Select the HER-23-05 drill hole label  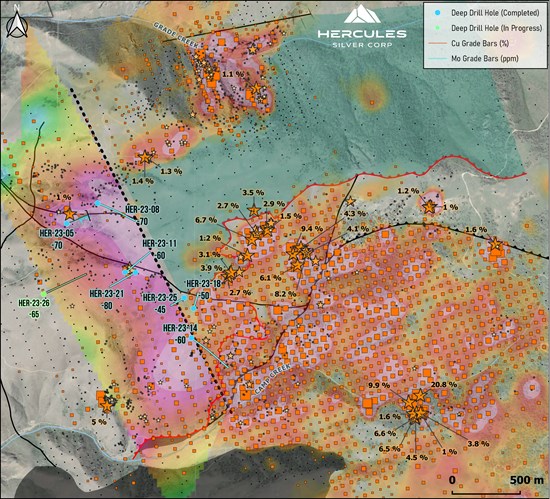[x=57, y=233]
